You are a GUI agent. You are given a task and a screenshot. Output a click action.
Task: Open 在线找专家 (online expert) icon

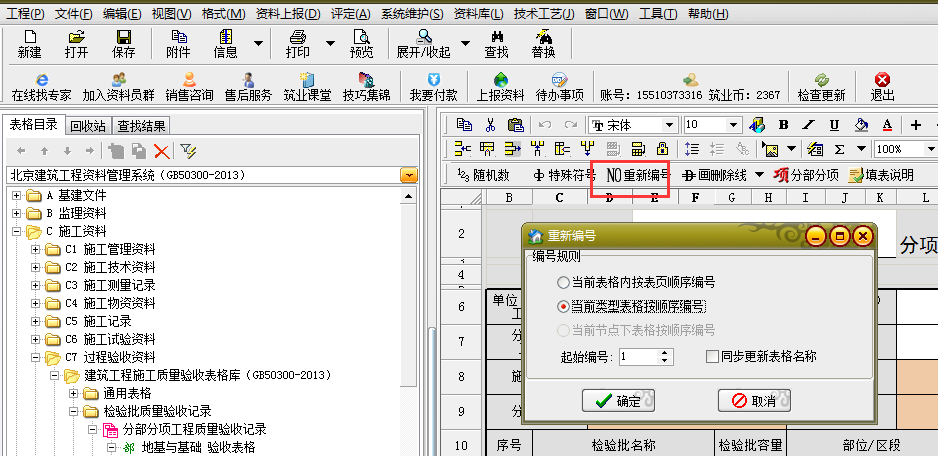[x=41, y=87]
